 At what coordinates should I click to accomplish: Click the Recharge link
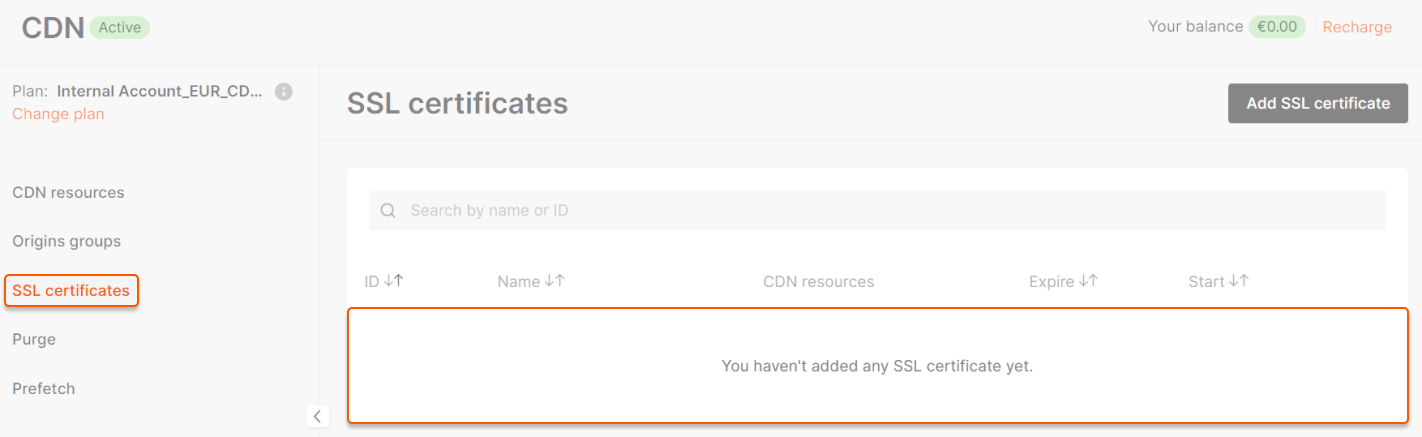point(1356,27)
